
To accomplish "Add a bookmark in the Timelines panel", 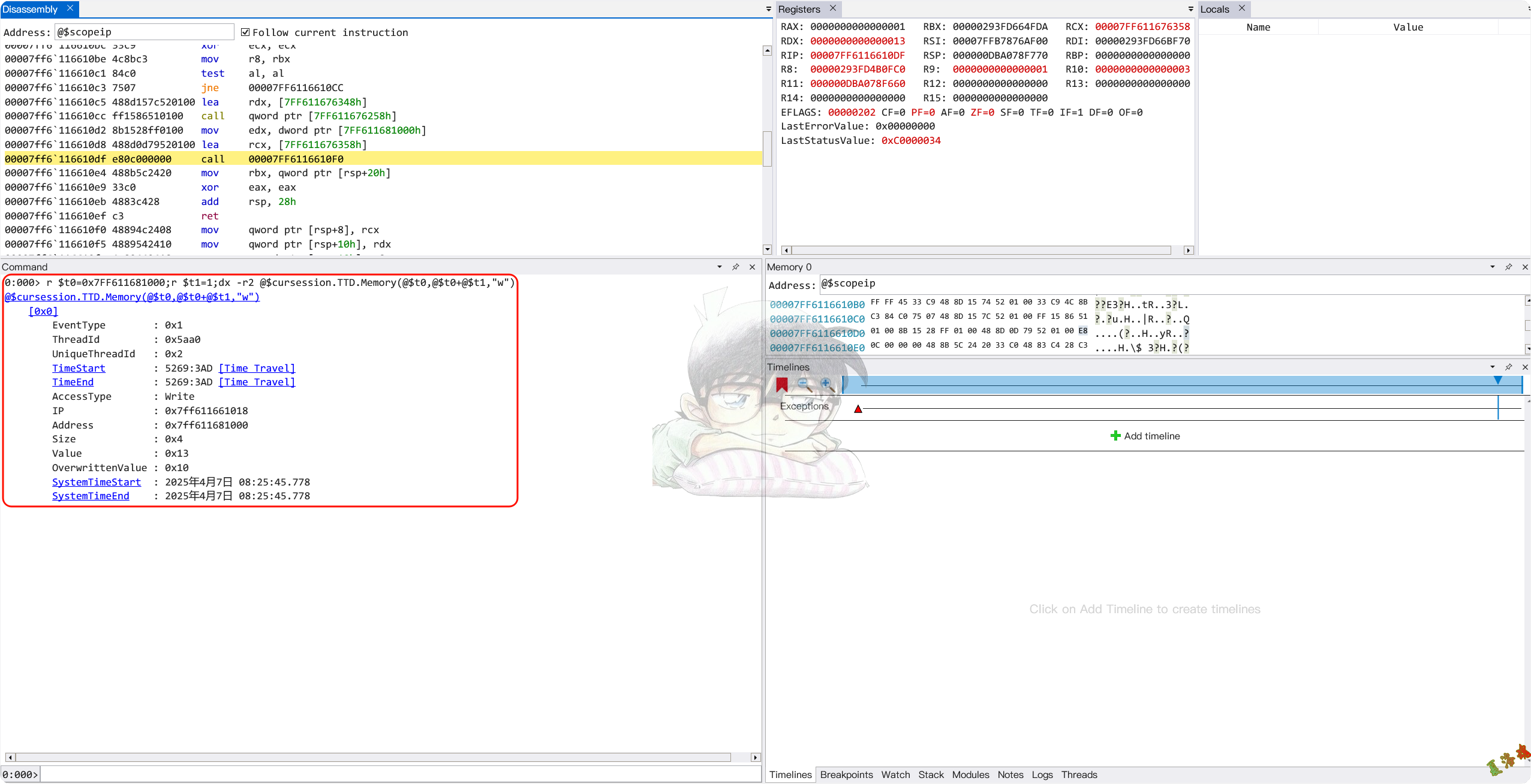I will click(781, 384).
